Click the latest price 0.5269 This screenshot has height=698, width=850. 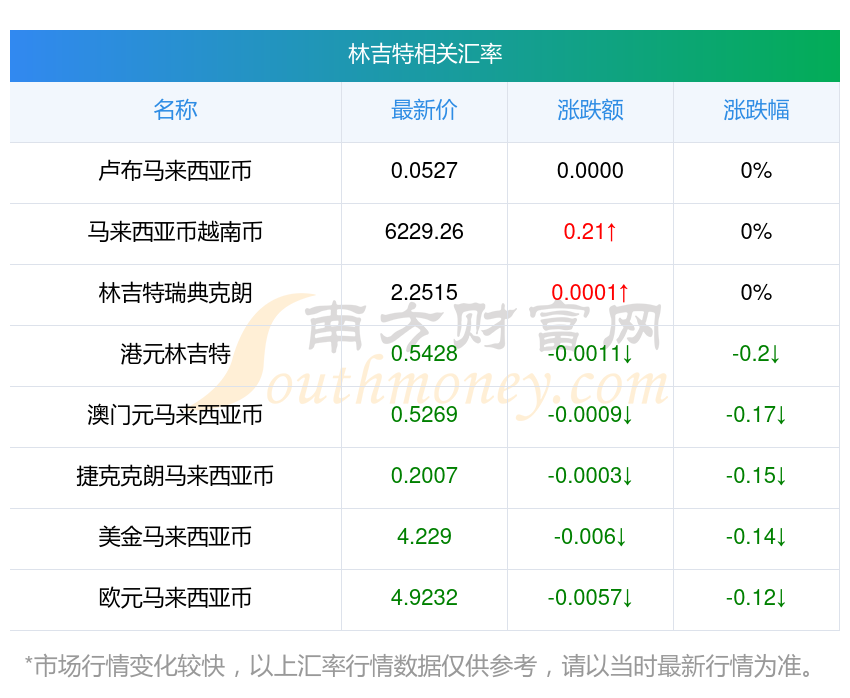coord(424,415)
